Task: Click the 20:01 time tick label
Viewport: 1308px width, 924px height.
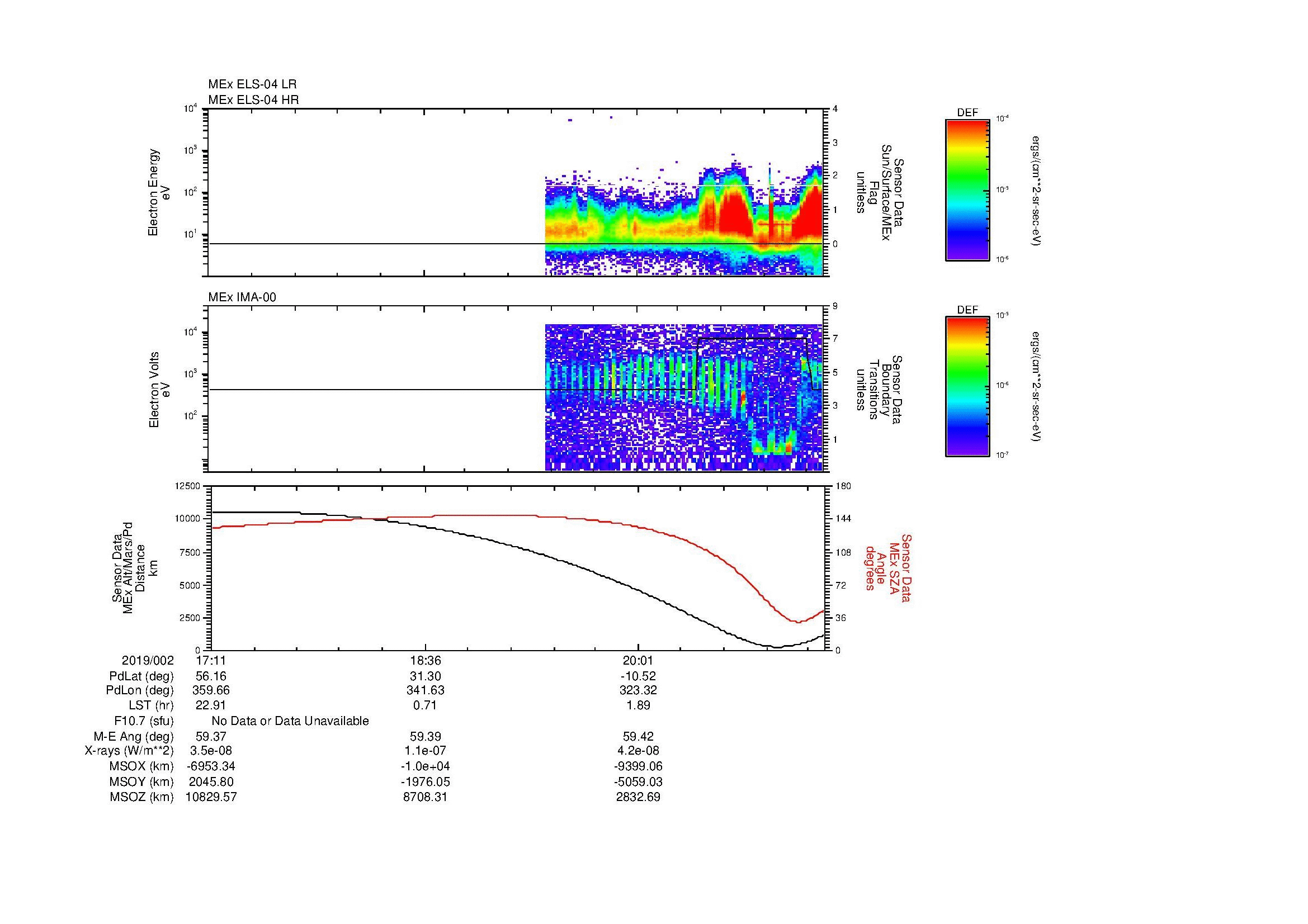Action: (638, 660)
